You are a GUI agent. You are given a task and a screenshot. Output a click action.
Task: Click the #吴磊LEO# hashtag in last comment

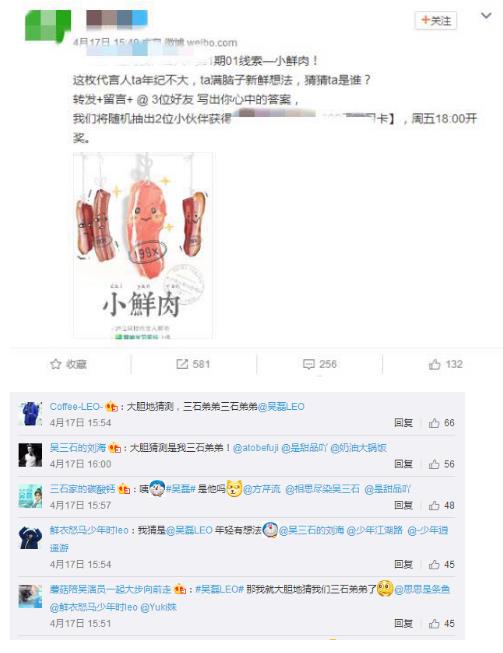(219, 589)
